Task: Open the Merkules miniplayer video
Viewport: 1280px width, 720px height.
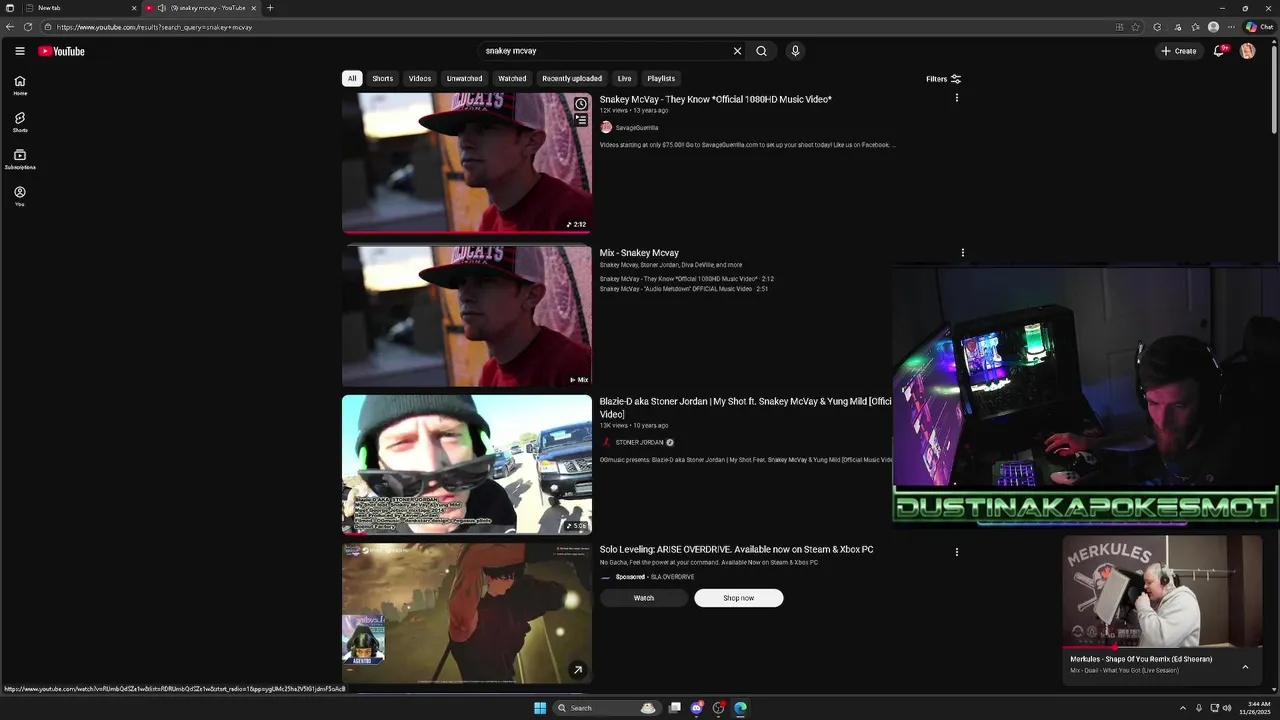Action: pyautogui.click(x=1162, y=592)
